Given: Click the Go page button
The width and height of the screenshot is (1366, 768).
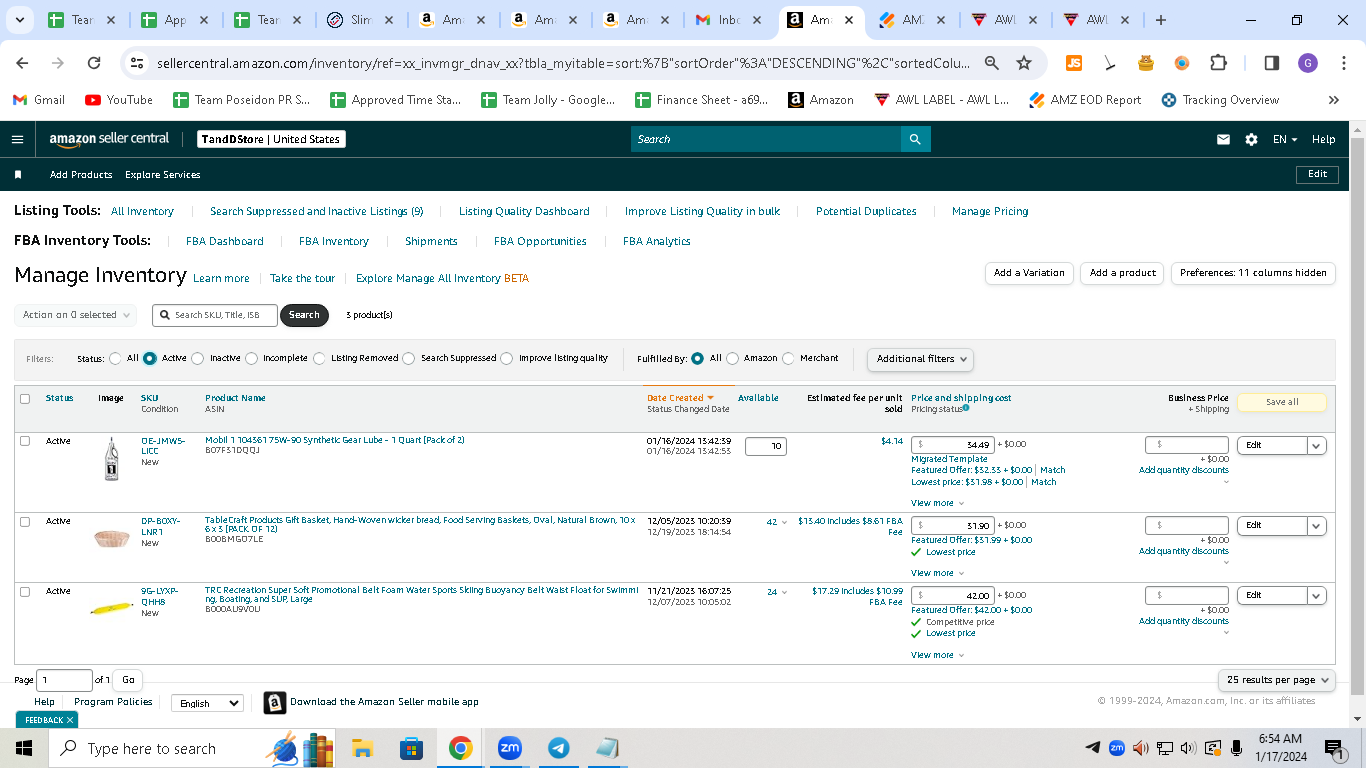Looking at the screenshot, I should coord(128,680).
